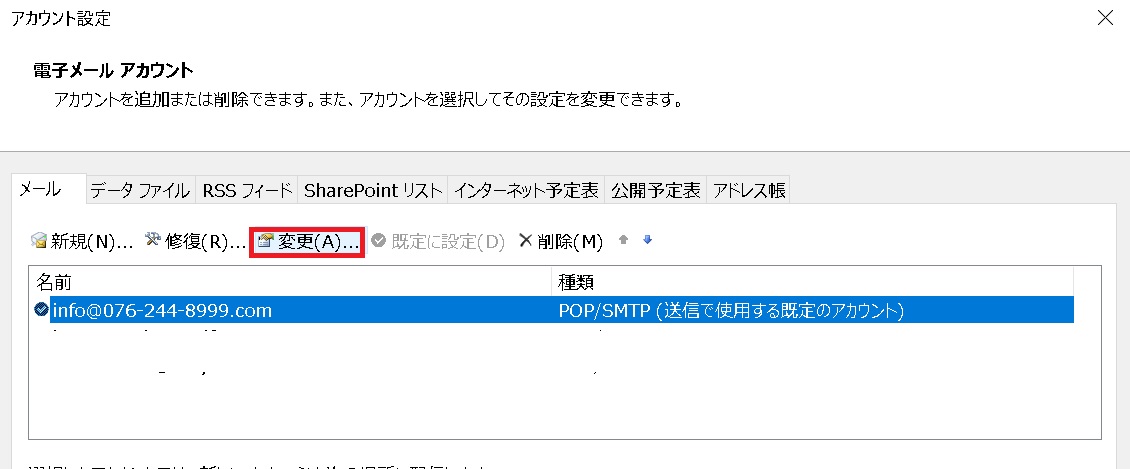Open the RSS フィード tab
The width and height of the screenshot is (1130, 469).
pyautogui.click(x=247, y=191)
